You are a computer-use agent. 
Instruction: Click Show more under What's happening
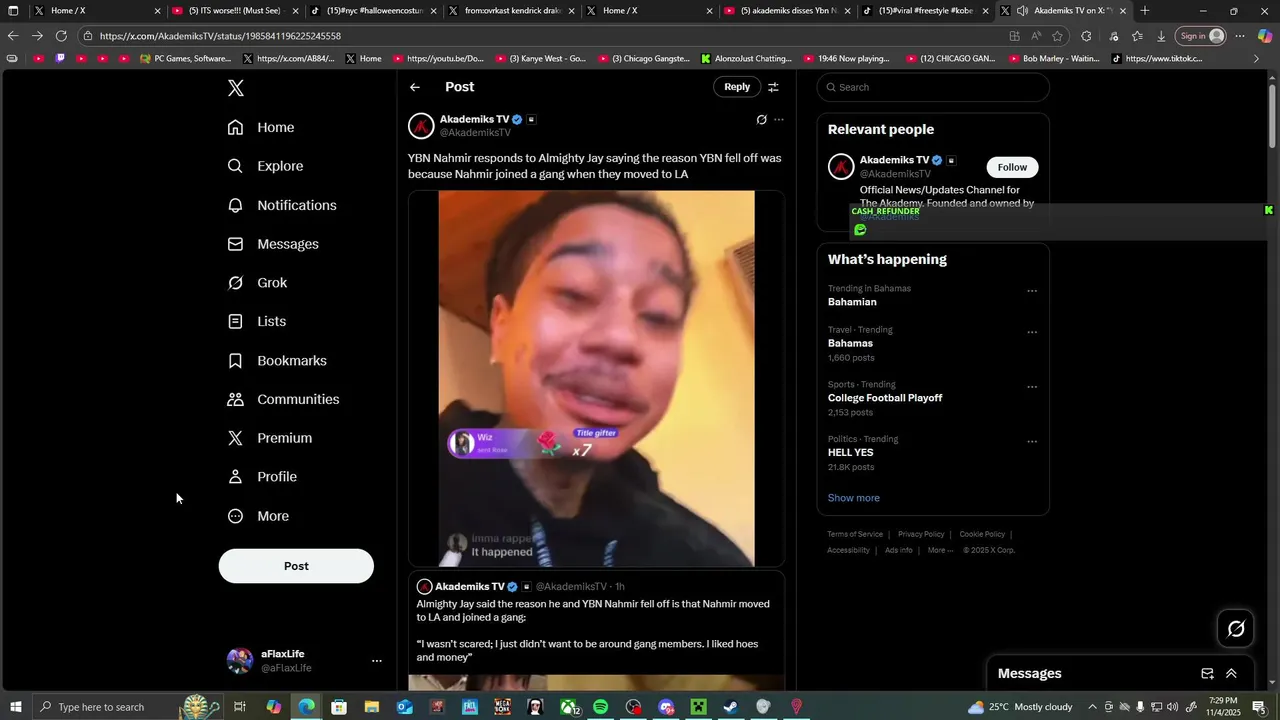[x=854, y=498]
